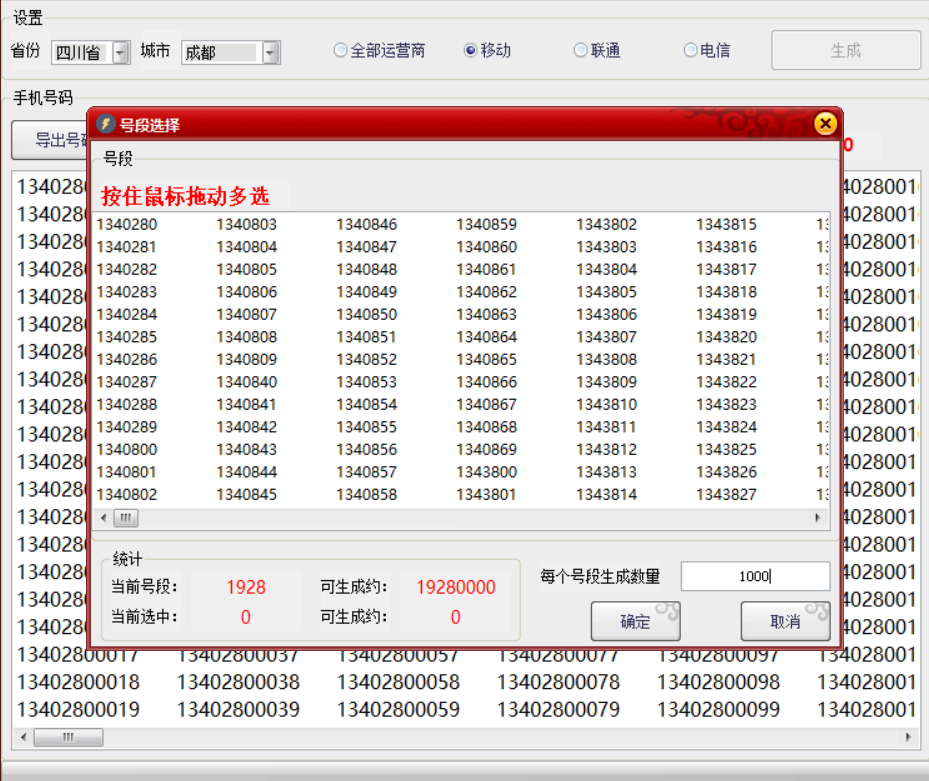Select segment 1340285
Viewport: 929px width, 781px height.
[127, 337]
